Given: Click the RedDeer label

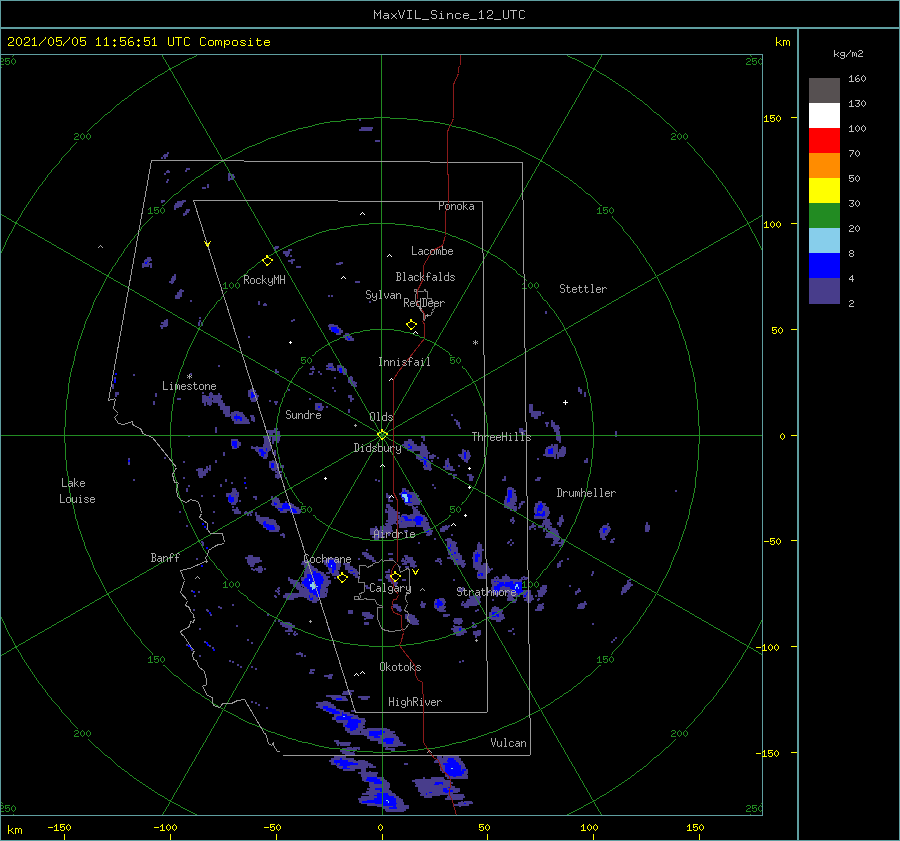Looking at the screenshot, I should (424, 303).
